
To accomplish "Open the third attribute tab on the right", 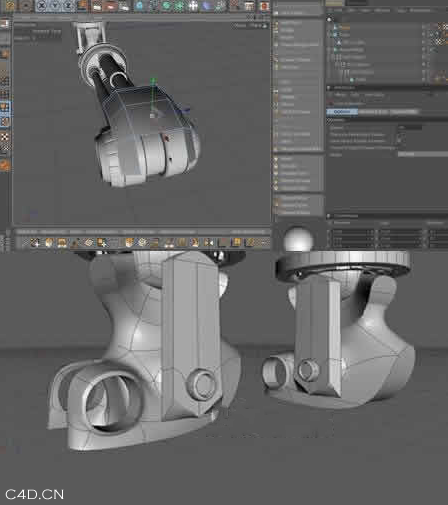I will click(x=404, y=112).
